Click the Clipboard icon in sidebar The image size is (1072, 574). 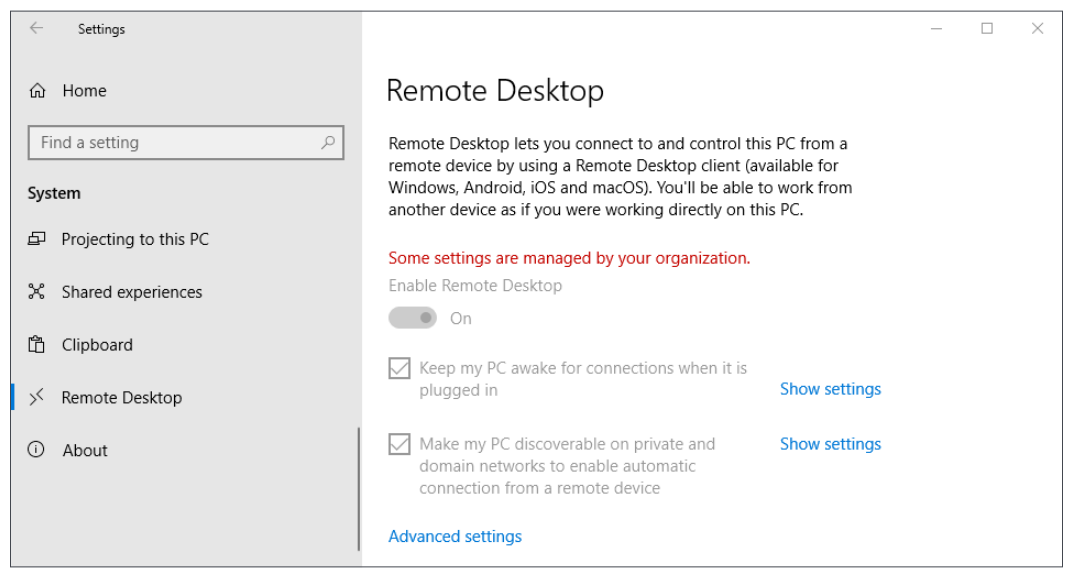(x=37, y=345)
